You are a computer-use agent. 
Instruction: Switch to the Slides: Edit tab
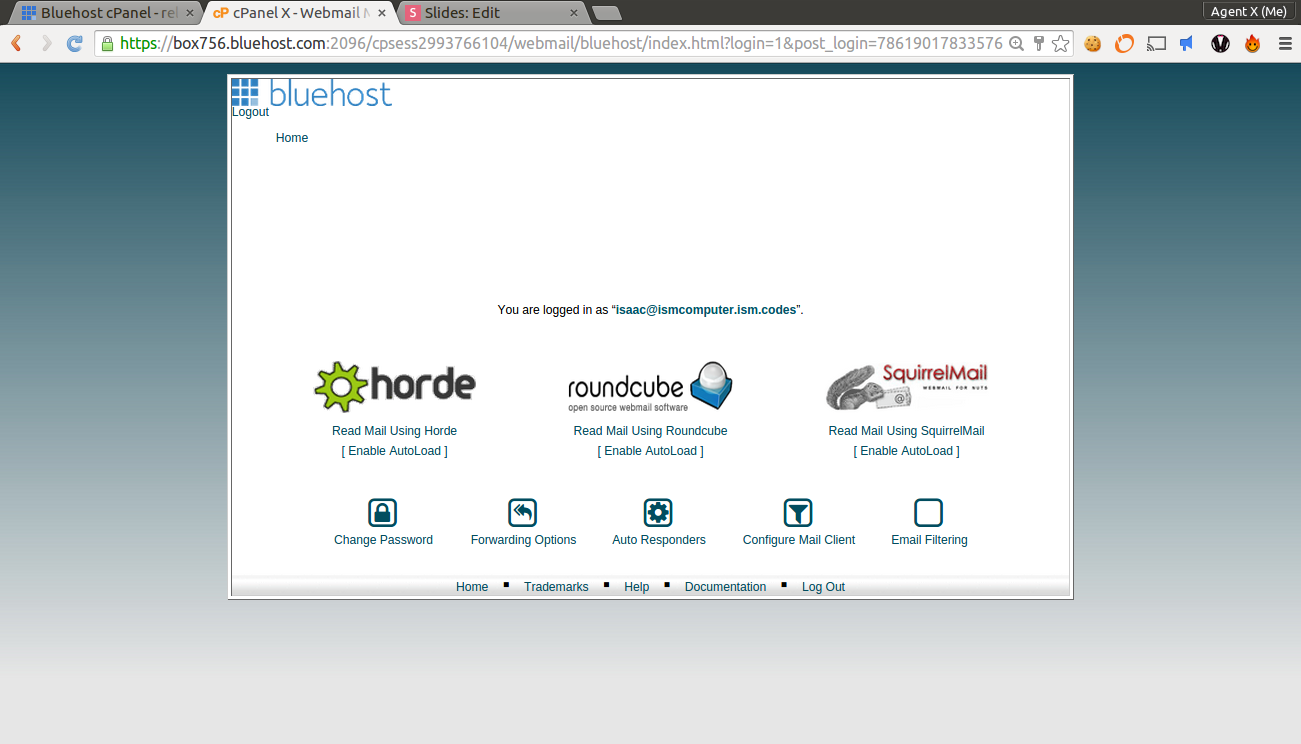[492, 13]
